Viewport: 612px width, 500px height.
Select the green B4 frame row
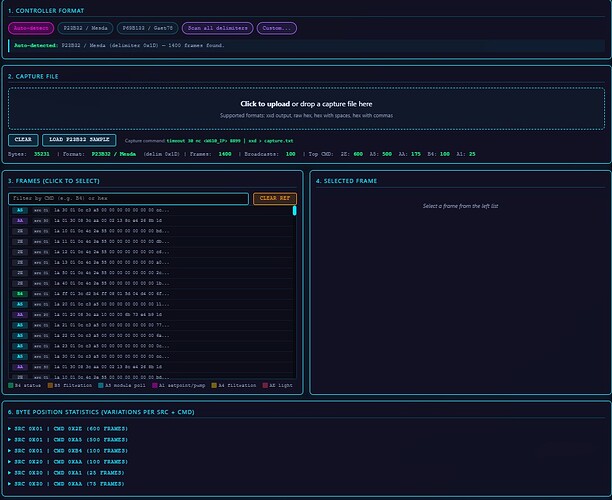151,294
